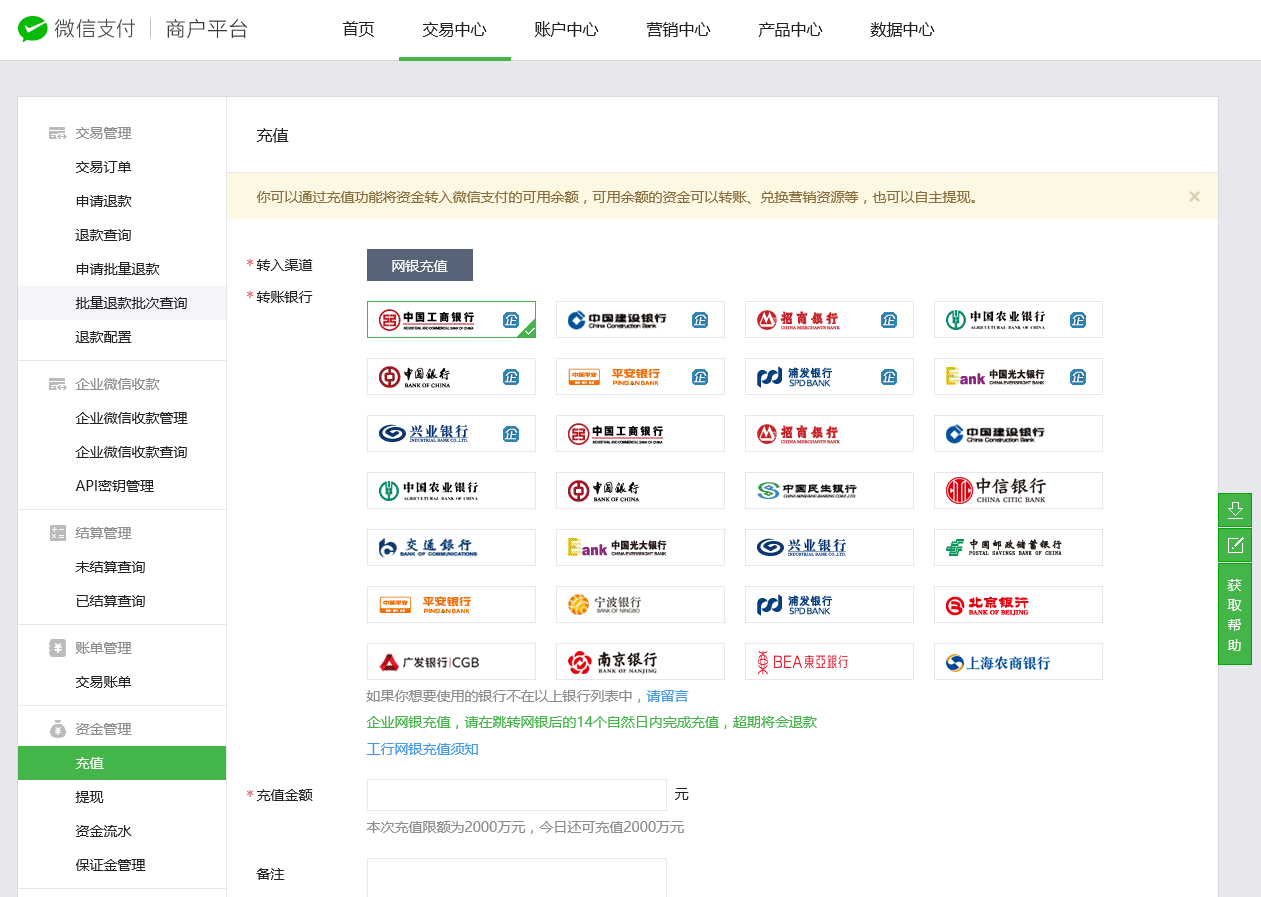Select 兴业银行 without the 企 badge
Image resolution: width=1261 pixels, height=897 pixels.
[x=829, y=548]
